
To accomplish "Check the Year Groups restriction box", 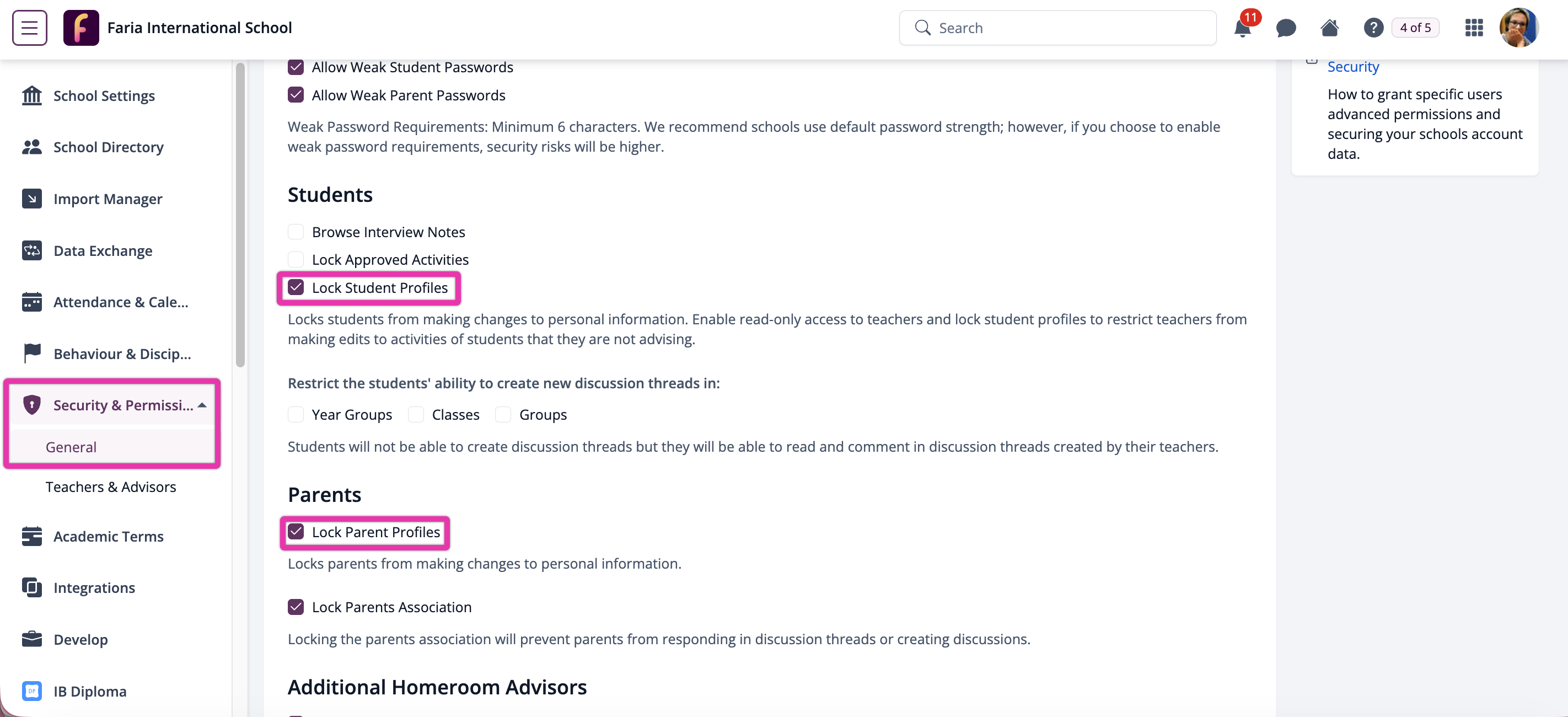I will [296, 415].
